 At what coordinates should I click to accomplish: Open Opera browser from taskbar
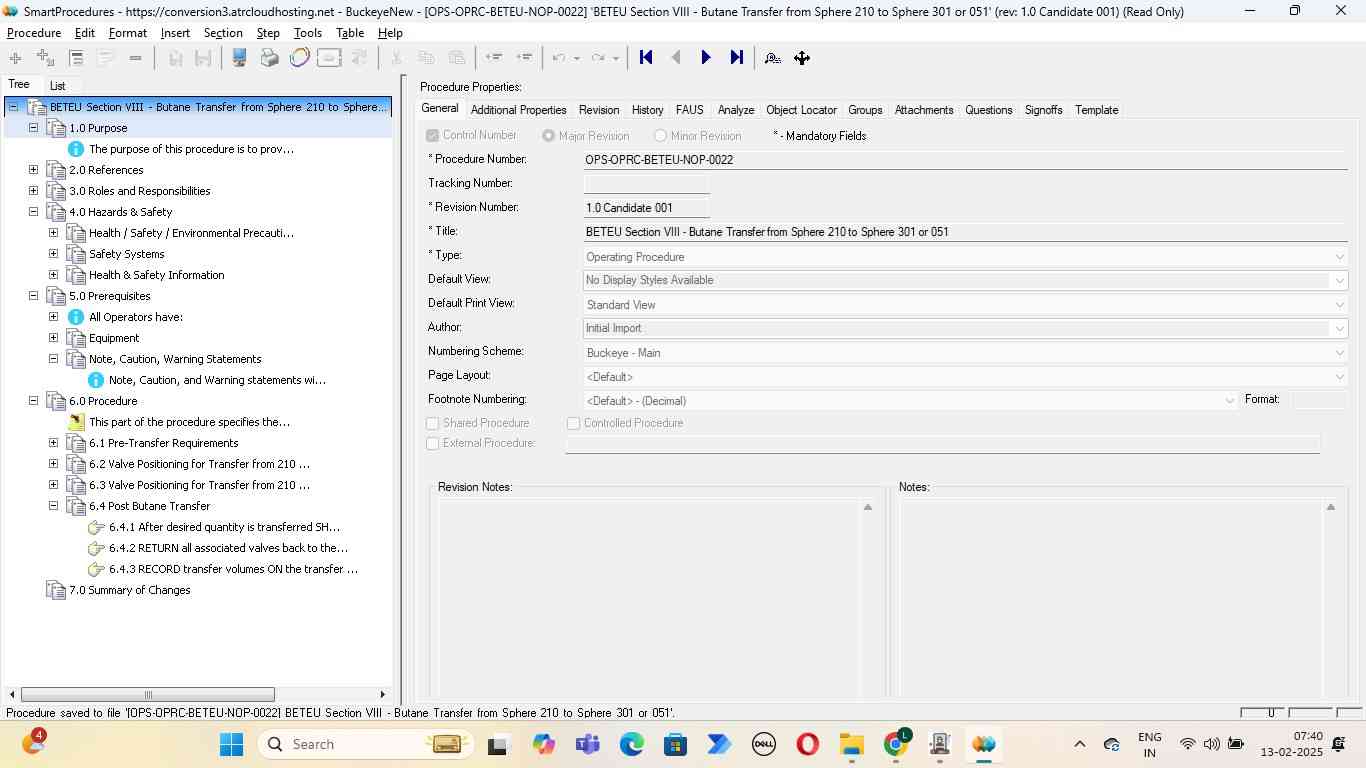click(807, 744)
